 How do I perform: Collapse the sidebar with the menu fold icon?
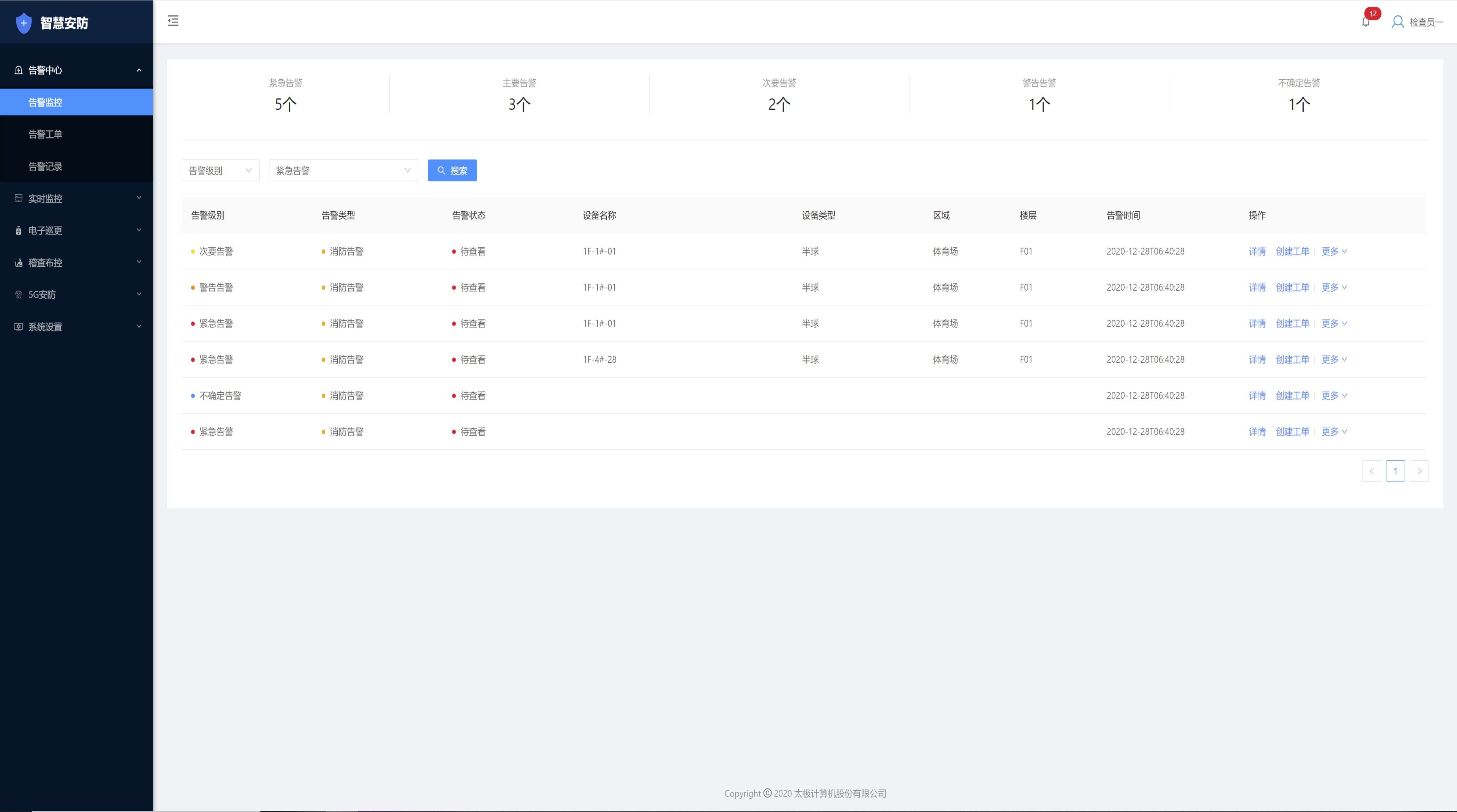173,21
